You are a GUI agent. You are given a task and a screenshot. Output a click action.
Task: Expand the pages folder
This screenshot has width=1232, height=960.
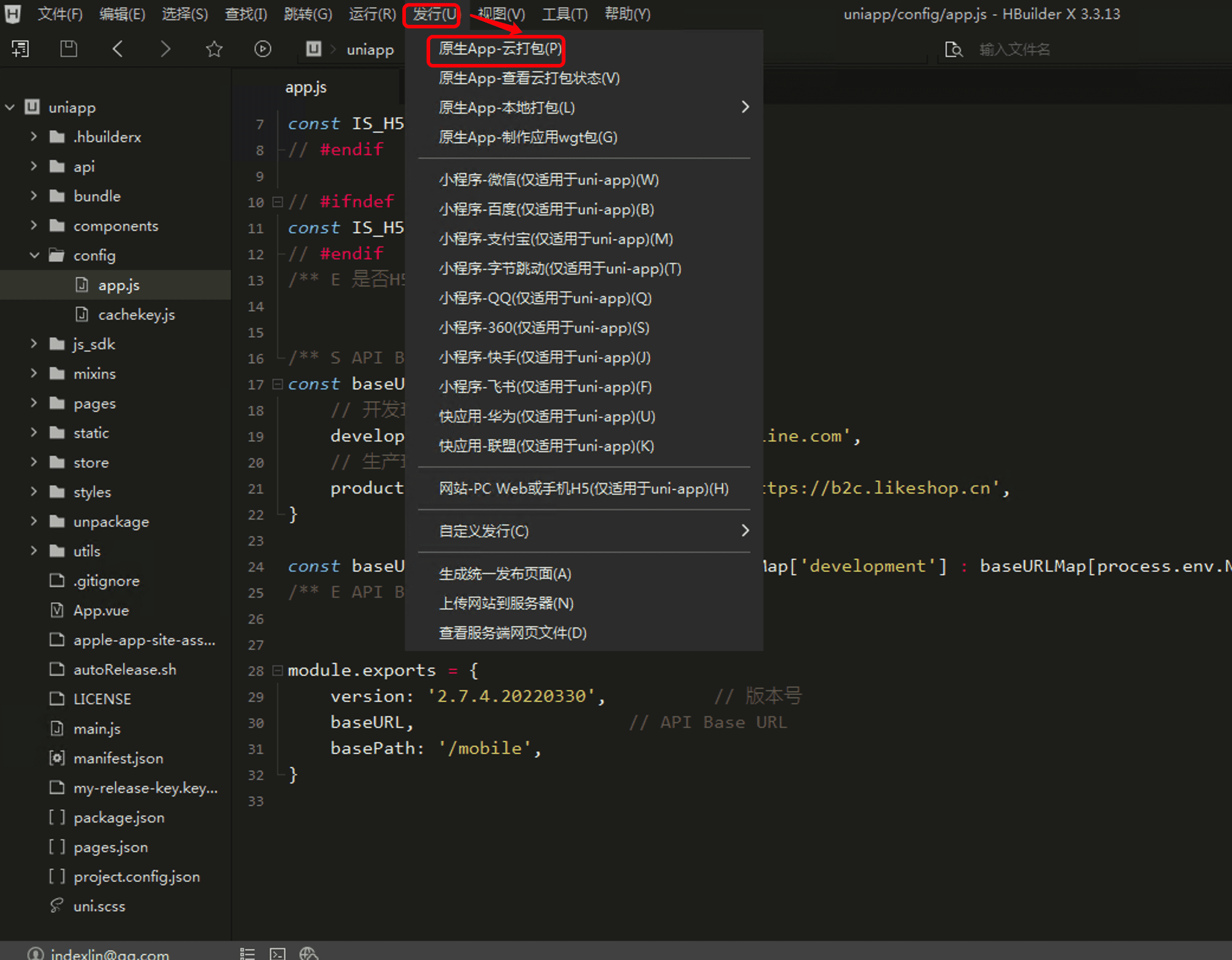pyautogui.click(x=34, y=403)
